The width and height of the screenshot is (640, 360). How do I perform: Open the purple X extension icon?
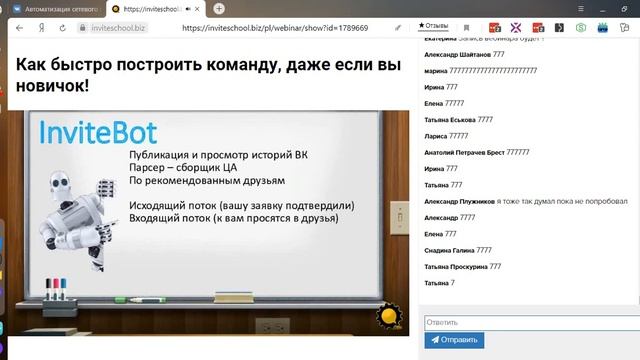516,28
